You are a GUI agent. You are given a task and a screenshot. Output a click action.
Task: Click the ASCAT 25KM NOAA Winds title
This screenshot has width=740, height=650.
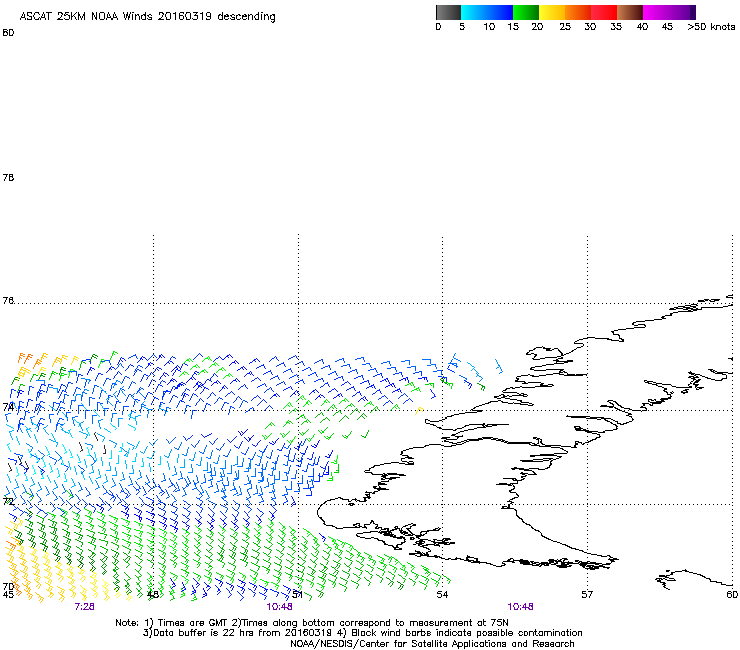pyautogui.click(x=147, y=17)
